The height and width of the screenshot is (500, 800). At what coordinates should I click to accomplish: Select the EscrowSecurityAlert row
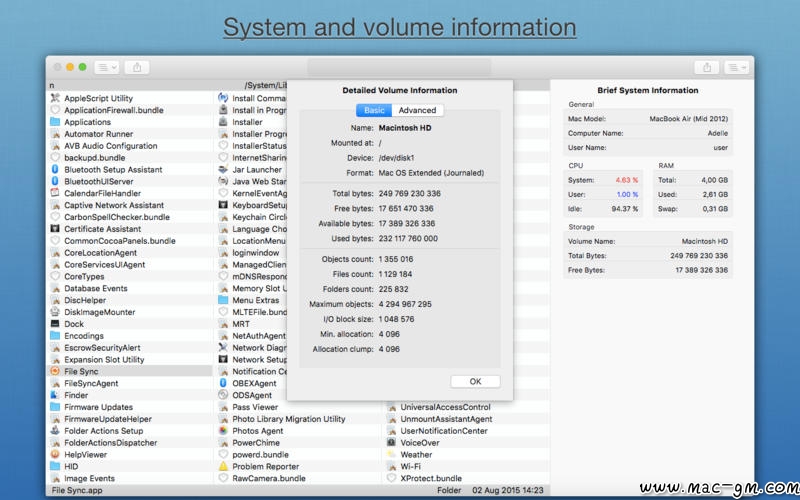[x=130, y=347]
